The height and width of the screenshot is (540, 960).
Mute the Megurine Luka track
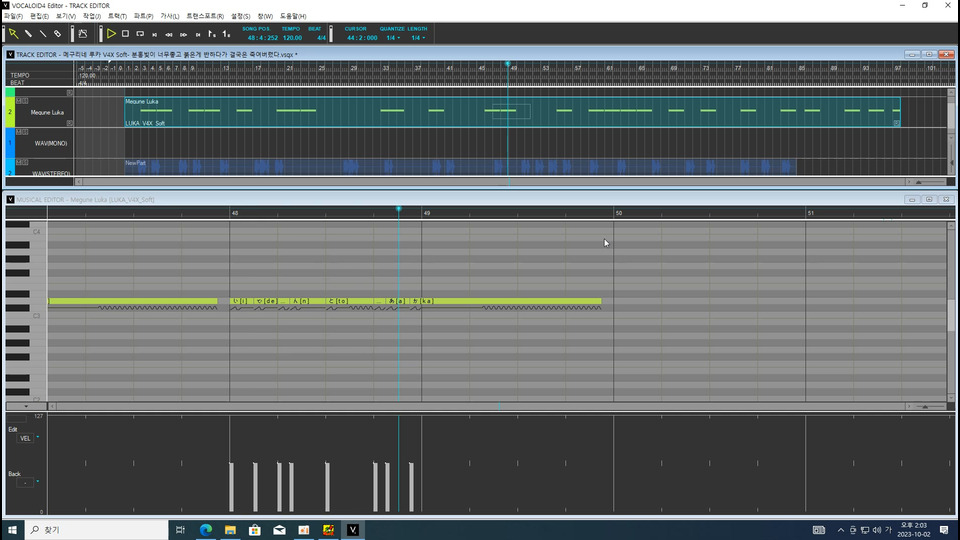pyautogui.click(x=18, y=100)
